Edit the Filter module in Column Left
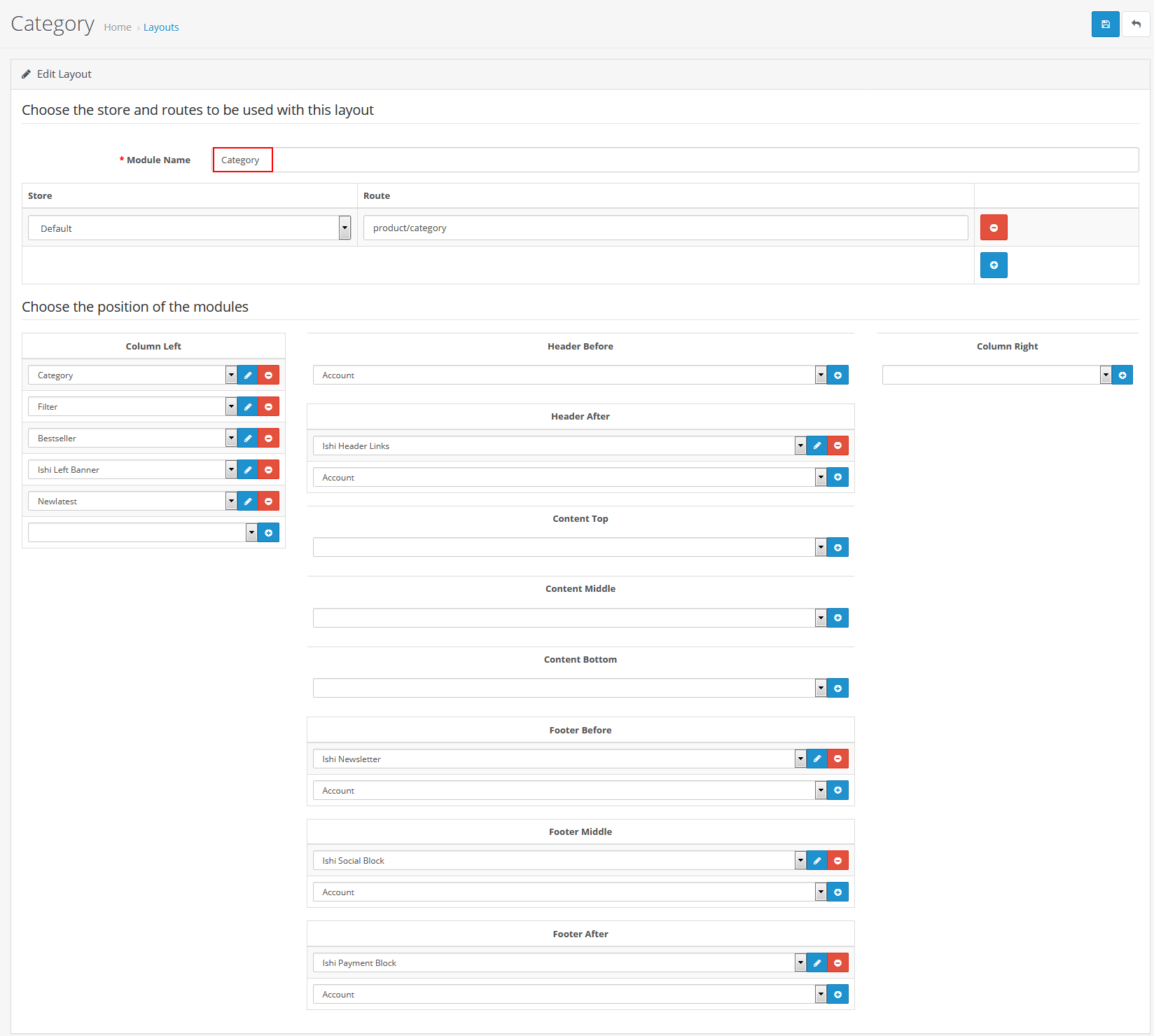 point(247,407)
